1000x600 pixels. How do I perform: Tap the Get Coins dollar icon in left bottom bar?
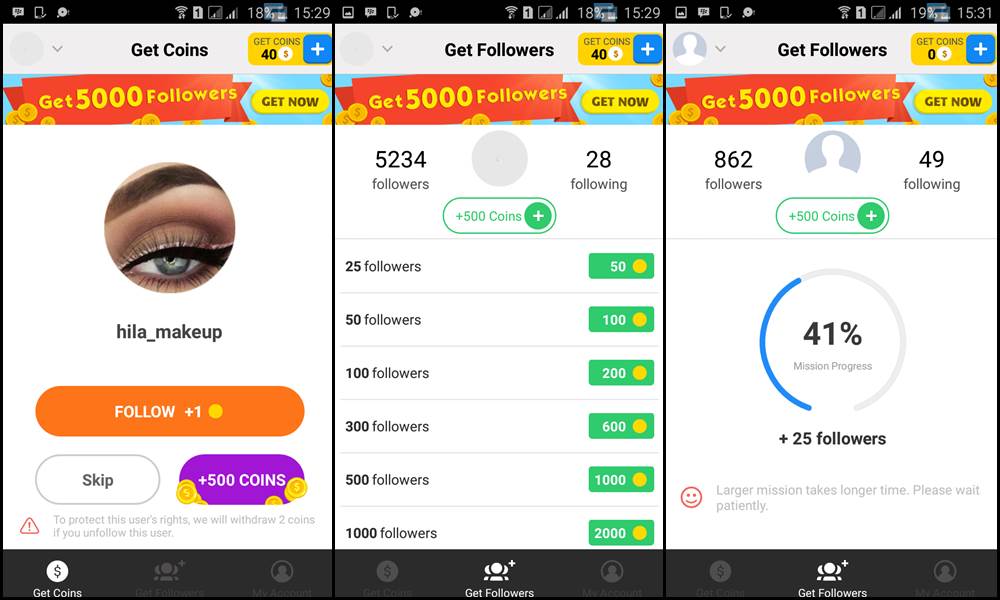pyautogui.click(x=57, y=571)
